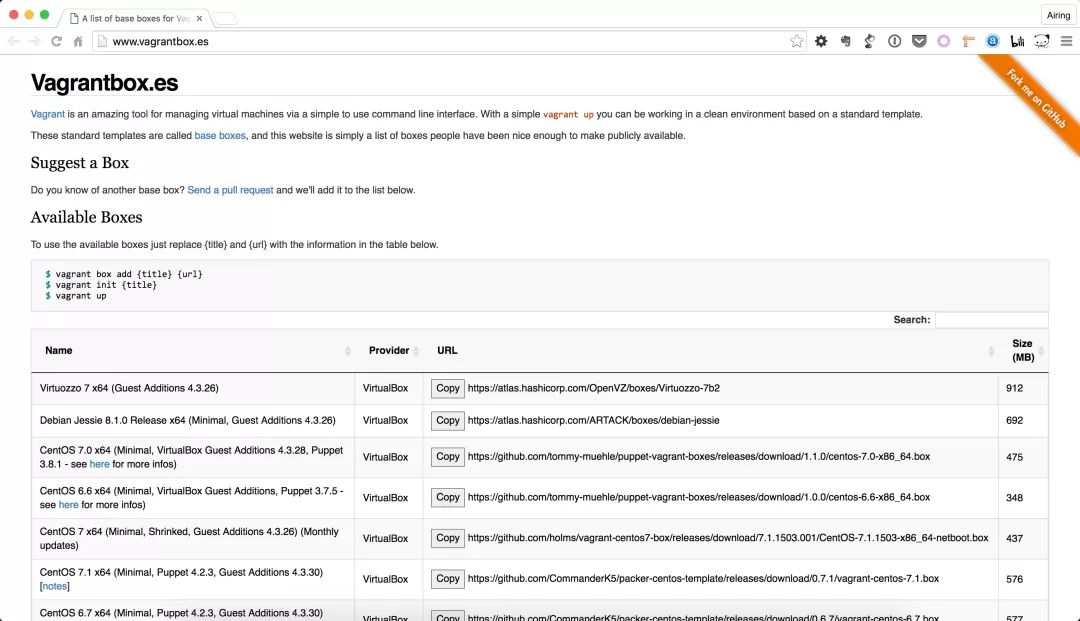Focus the table Search field

992,319
